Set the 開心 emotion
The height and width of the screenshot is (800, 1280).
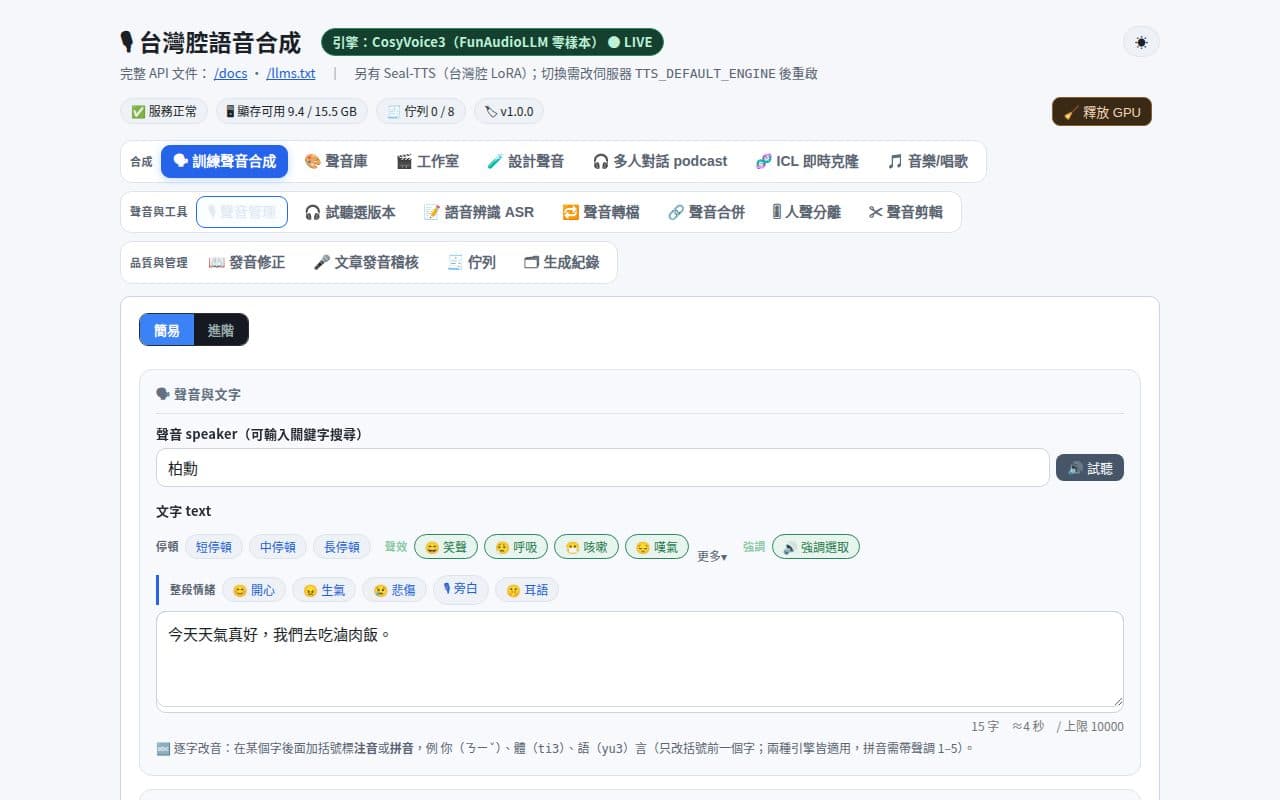(x=254, y=590)
